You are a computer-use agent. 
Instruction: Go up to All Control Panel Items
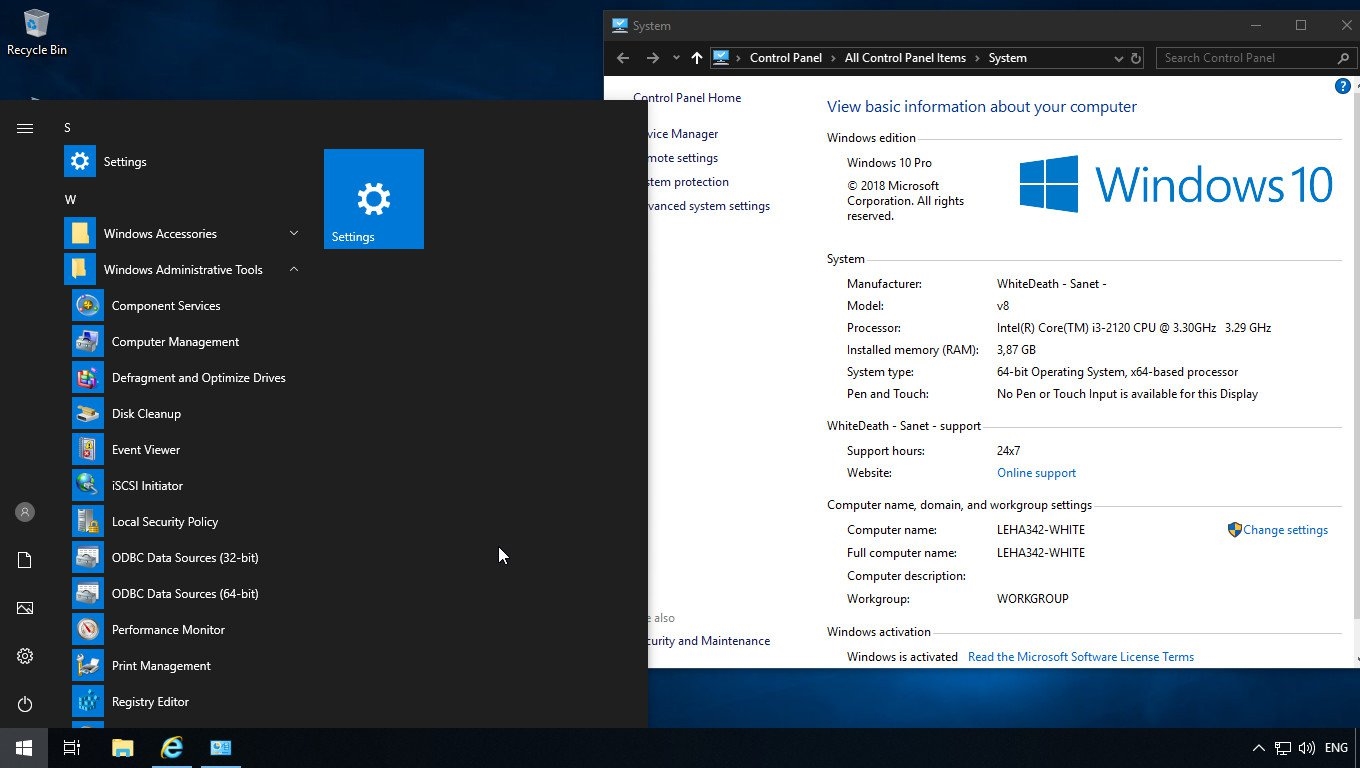click(x=697, y=58)
